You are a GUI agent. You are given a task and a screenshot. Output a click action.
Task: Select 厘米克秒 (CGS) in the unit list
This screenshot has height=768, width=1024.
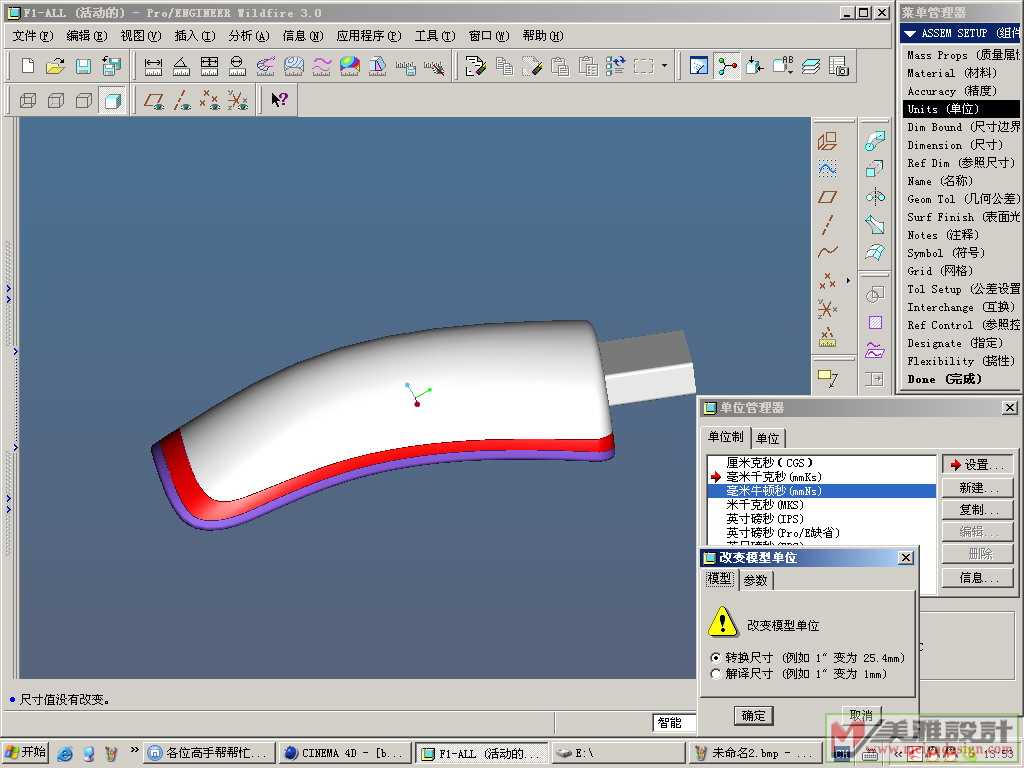[769, 463]
